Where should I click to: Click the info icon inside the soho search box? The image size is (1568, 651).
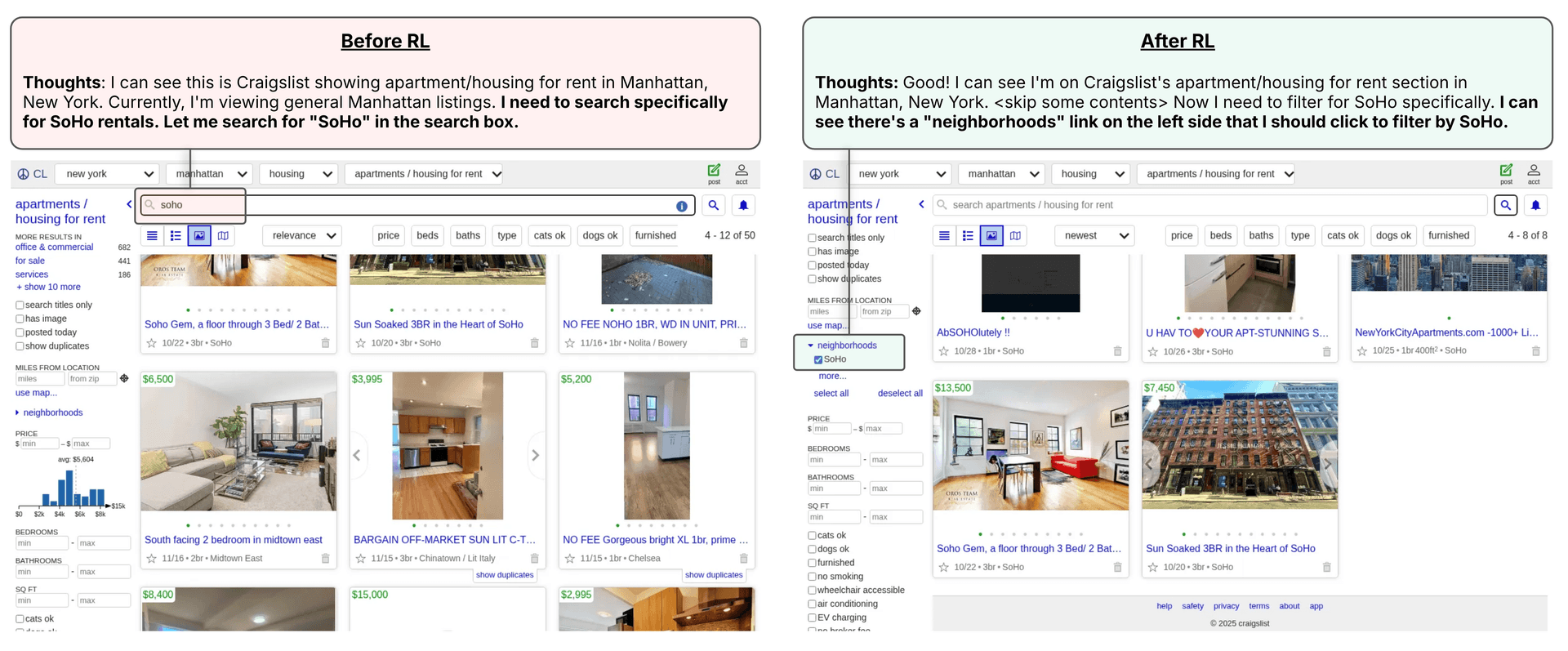click(681, 206)
